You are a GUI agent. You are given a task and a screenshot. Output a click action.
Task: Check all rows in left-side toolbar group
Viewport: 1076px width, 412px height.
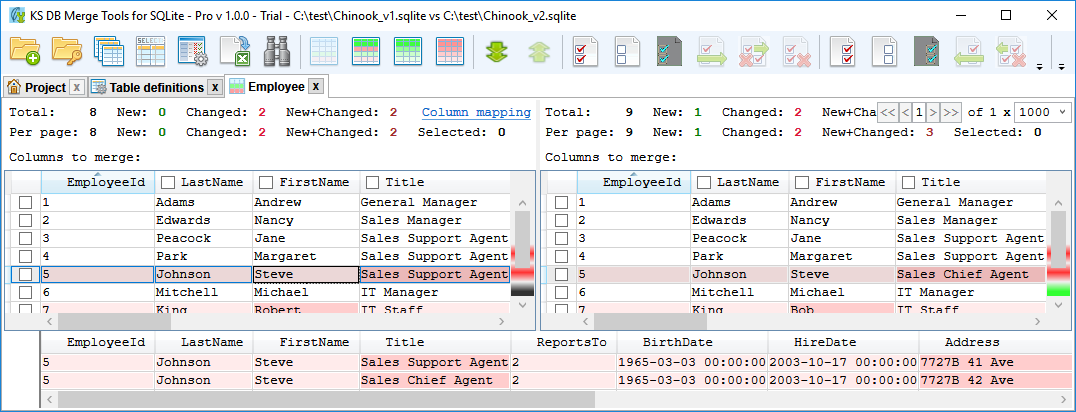(x=585, y=52)
